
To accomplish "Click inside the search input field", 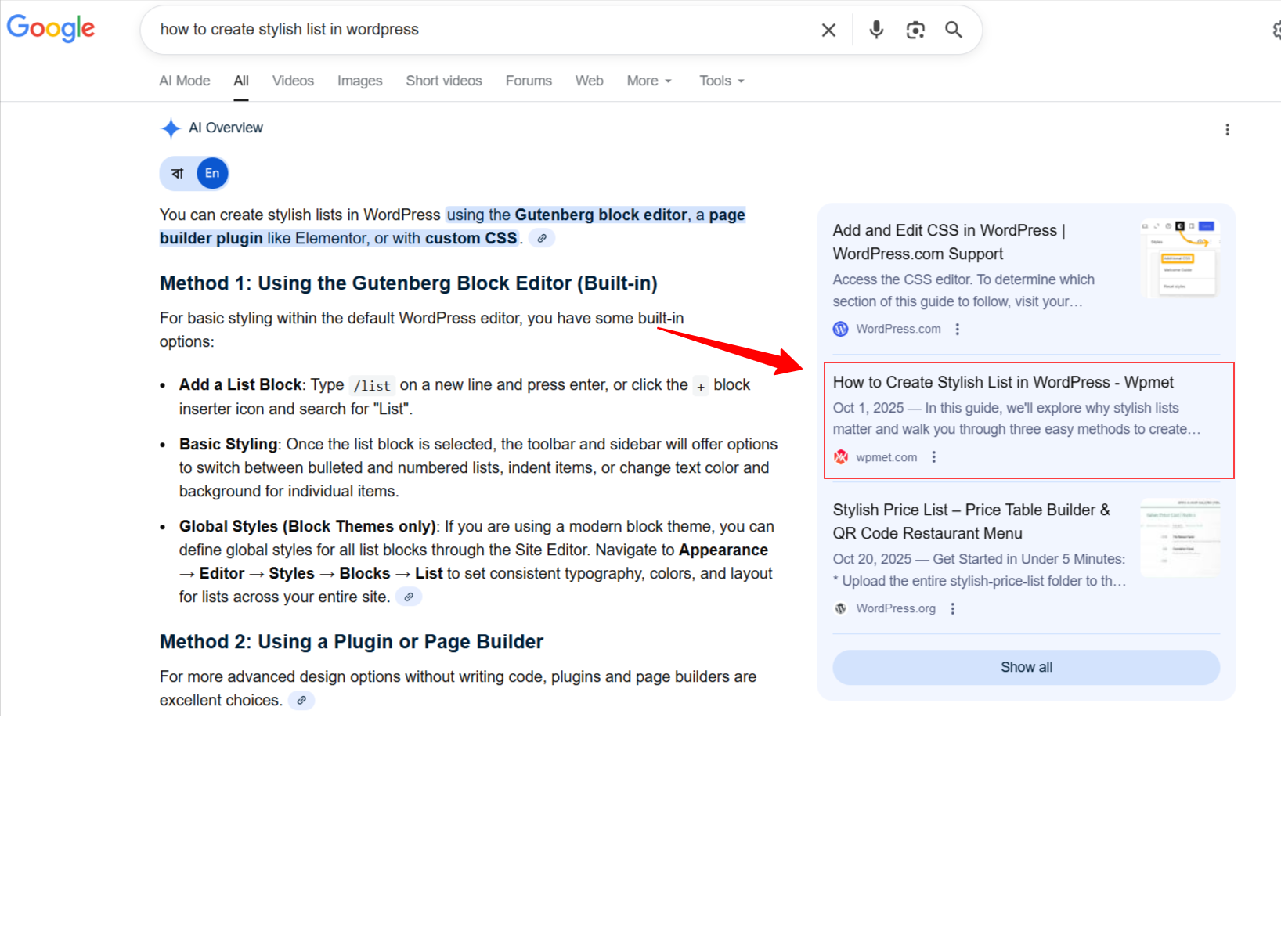I will point(470,29).
